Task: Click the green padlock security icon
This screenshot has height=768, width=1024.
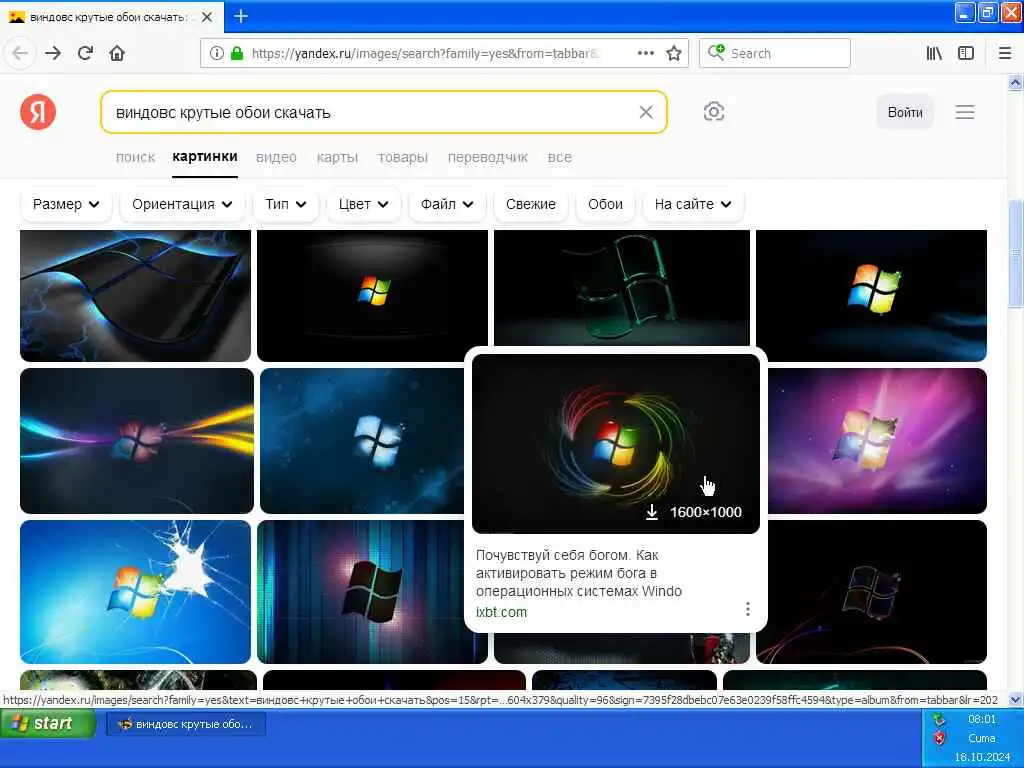Action: pos(236,54)
